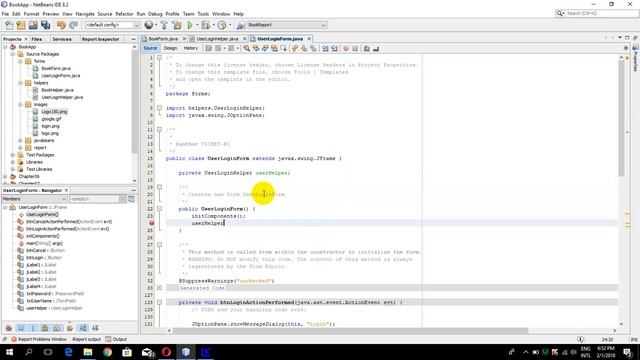Toggle Rectangular Selection in editor toolbar
Screen dimensions: 640x360
point(284,49)
